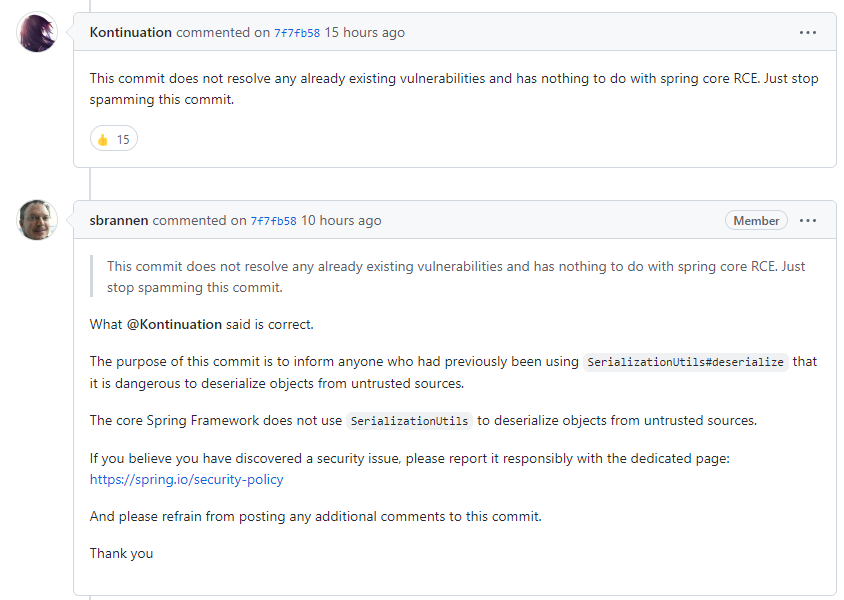This screenshot has width=844, height=600.
Task: Open sbrannen's profile avatar
Action: pyautogui.click(x=37, y=220)
